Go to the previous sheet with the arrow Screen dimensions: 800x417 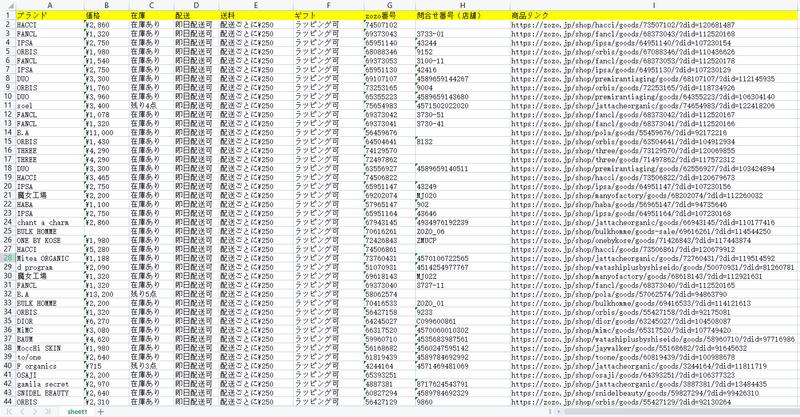[22, 411]
